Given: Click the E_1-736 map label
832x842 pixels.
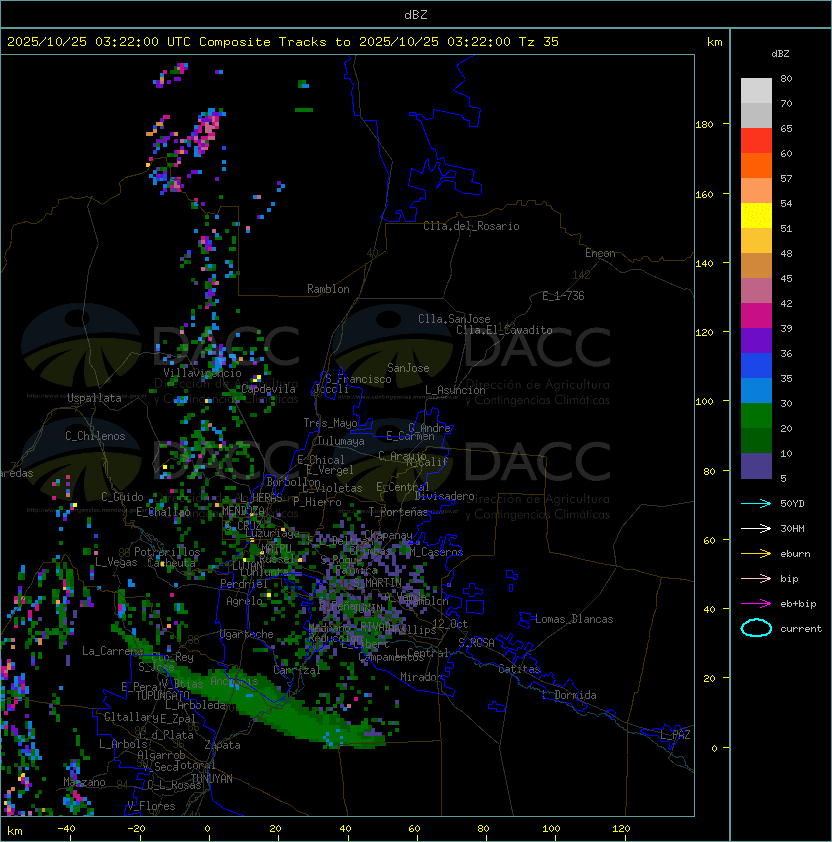Looking at the screenshot, I should click(x=563, y=296).
